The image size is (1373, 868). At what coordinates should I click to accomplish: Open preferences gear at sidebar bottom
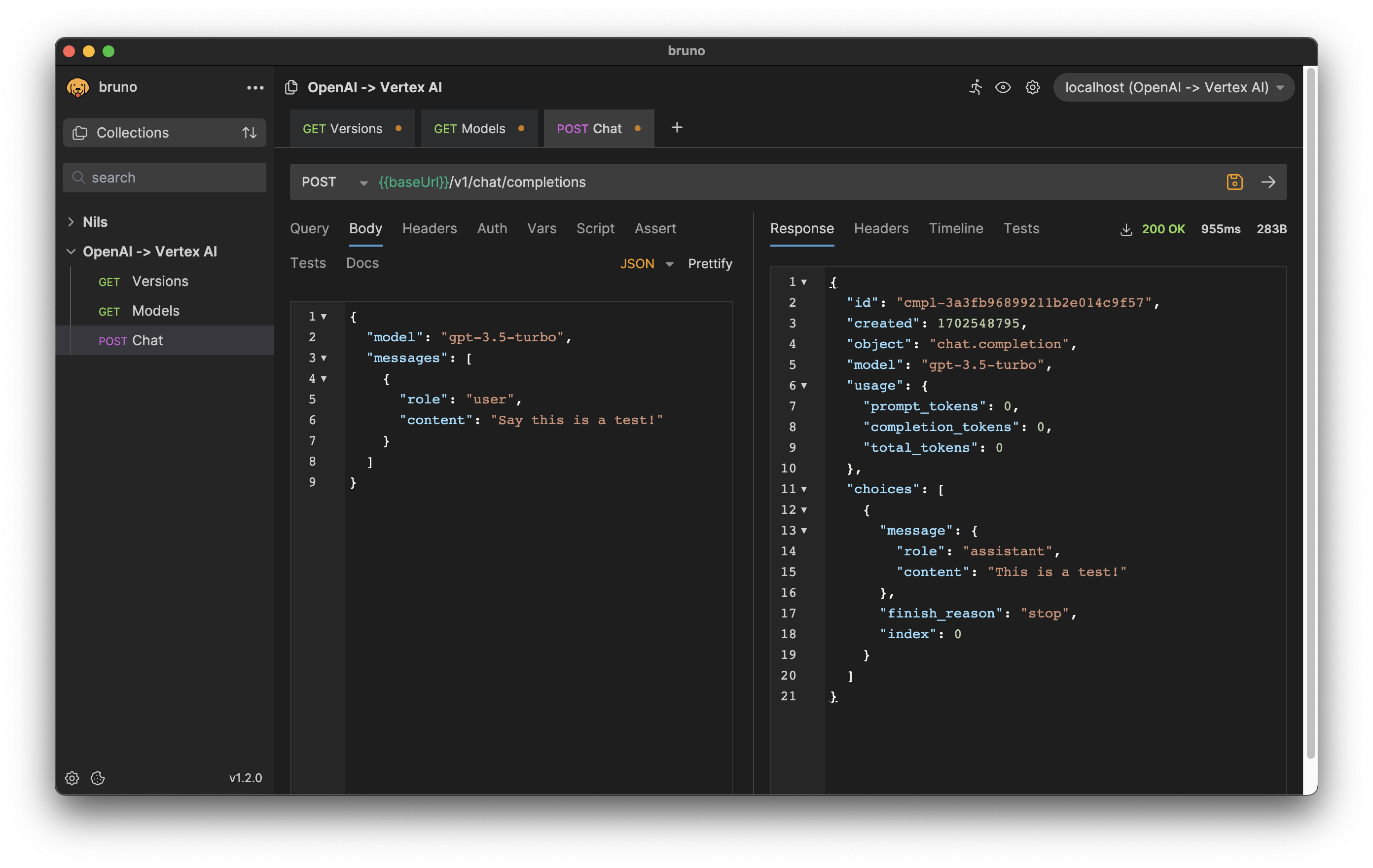(x=72, y=778)
